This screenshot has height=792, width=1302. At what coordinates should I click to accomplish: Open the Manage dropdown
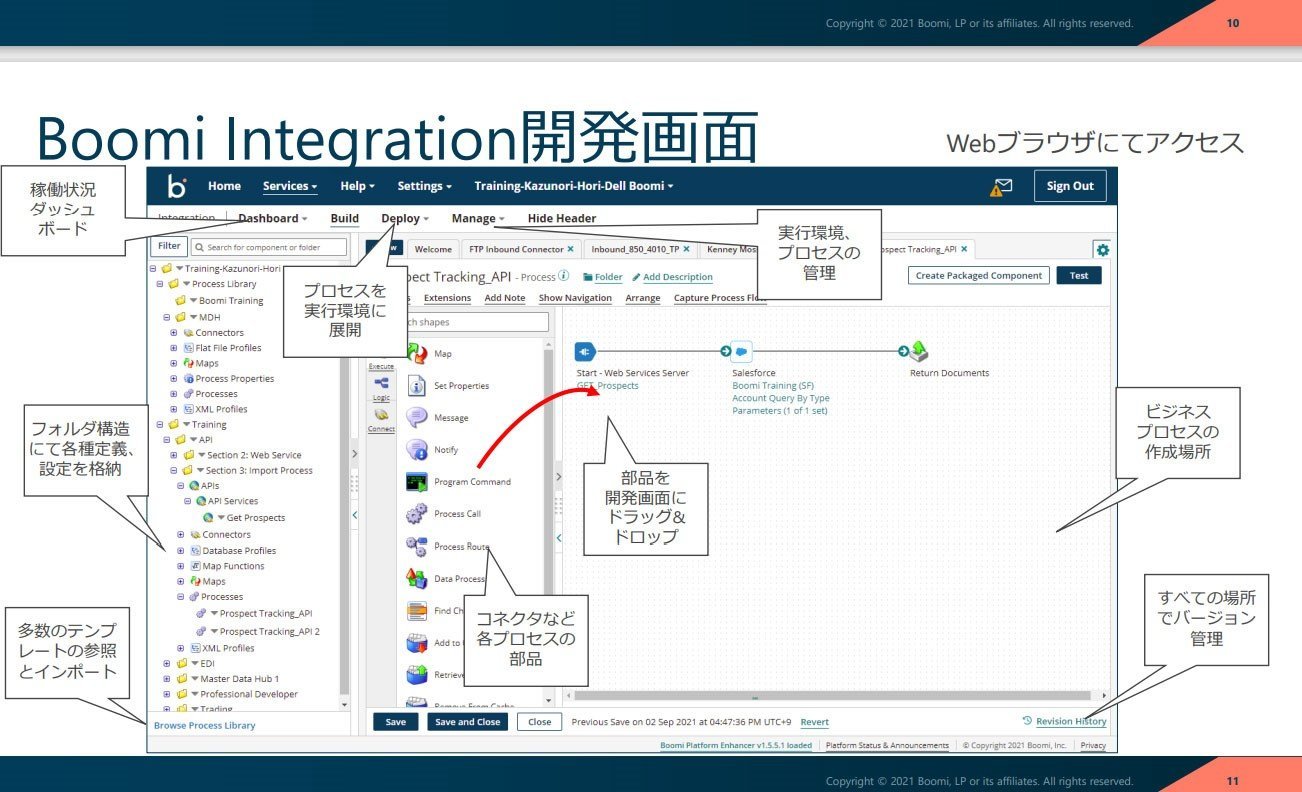coord(478,218)
